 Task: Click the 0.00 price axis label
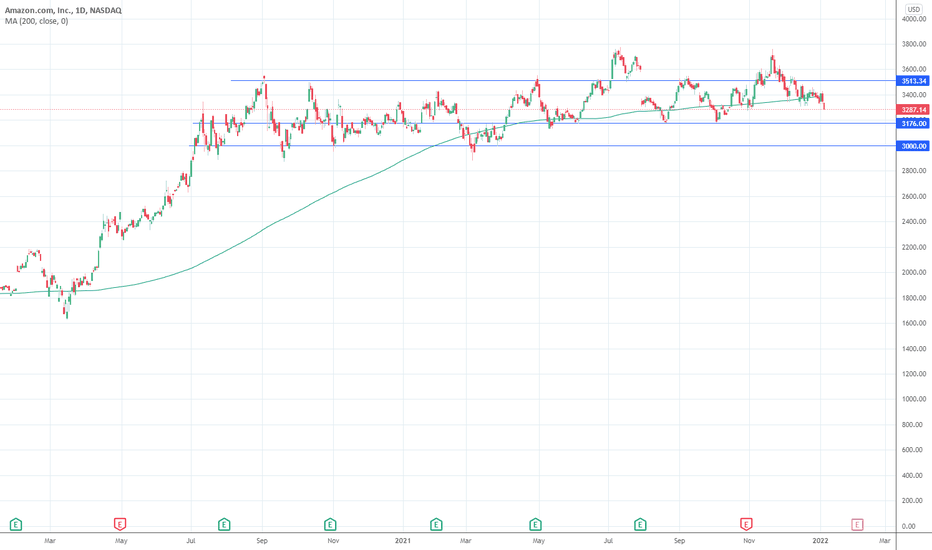[909, 526]
